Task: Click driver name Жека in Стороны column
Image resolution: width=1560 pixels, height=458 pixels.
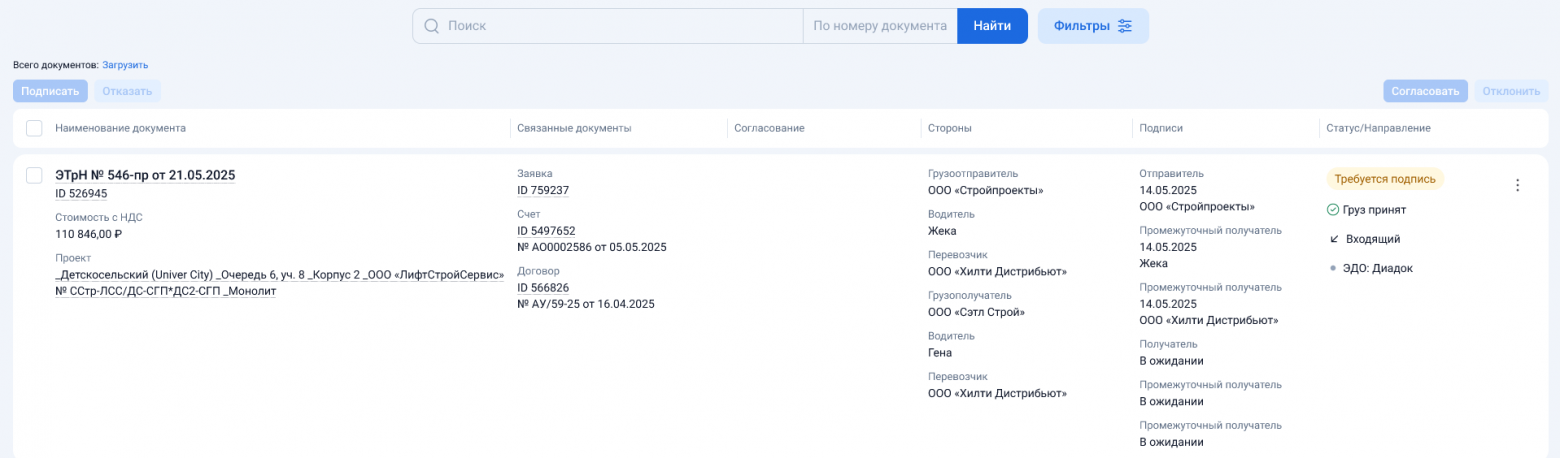Action: 942,231
